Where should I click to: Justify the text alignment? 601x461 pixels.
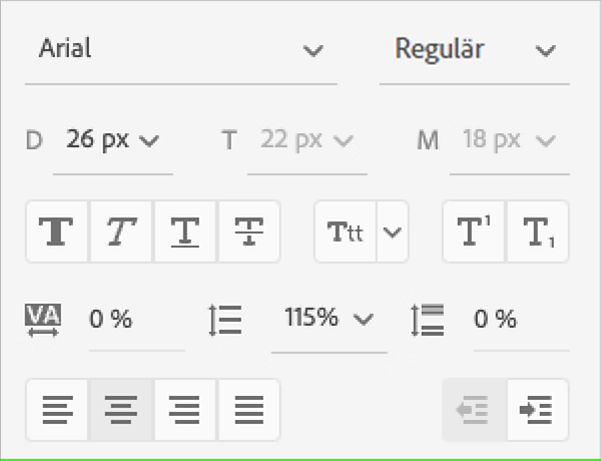248,410
